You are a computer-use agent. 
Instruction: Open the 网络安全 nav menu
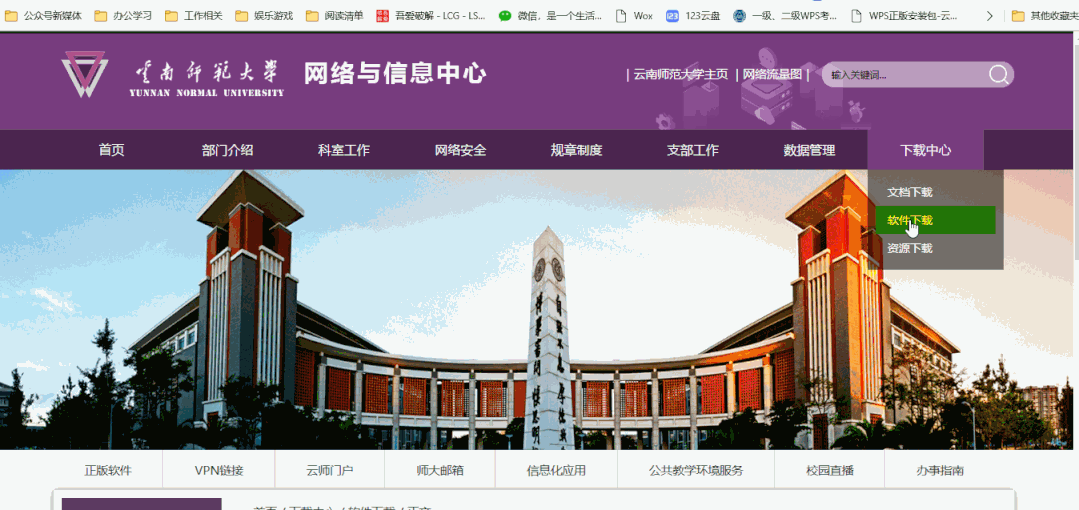pos(460,150)
